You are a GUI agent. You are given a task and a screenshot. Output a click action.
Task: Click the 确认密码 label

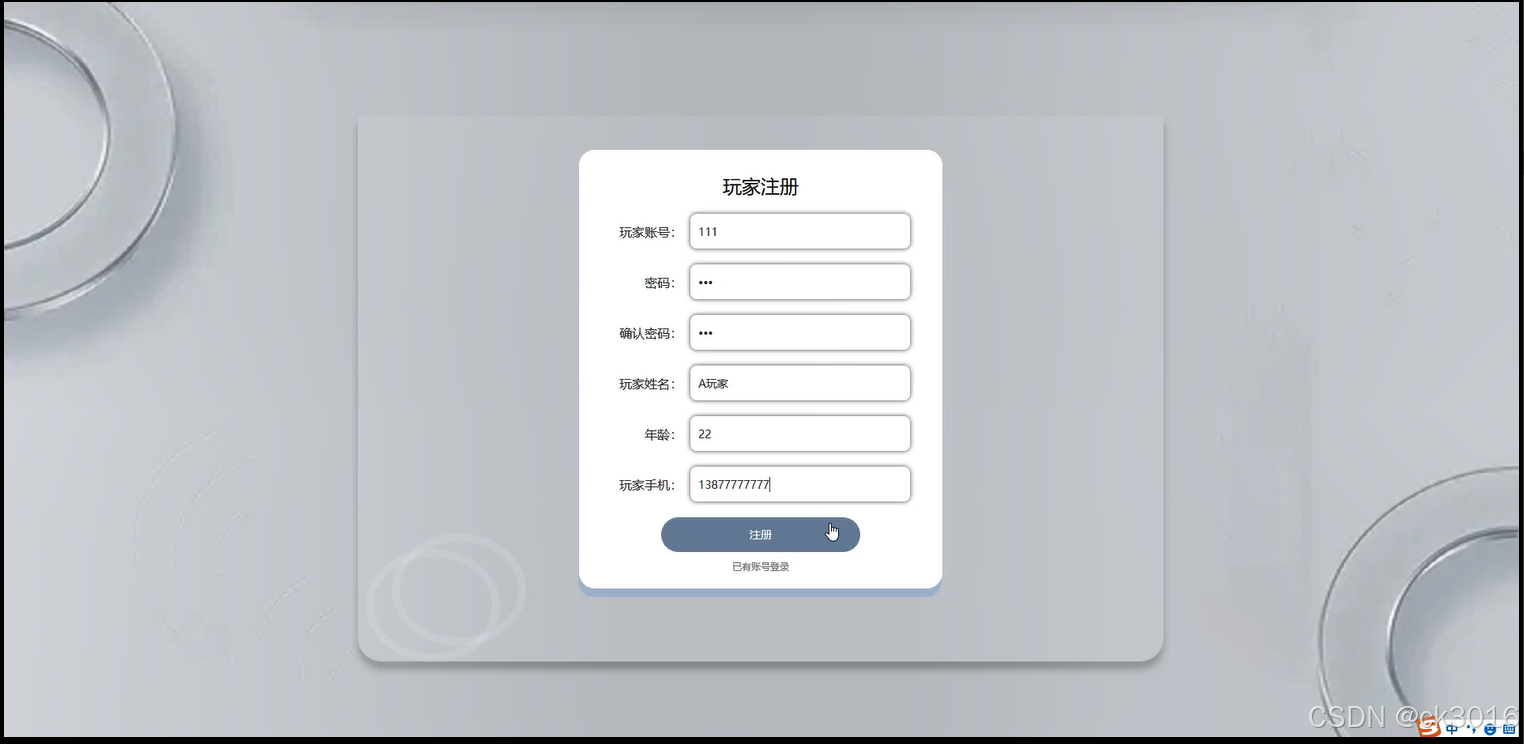coord(647,333)
